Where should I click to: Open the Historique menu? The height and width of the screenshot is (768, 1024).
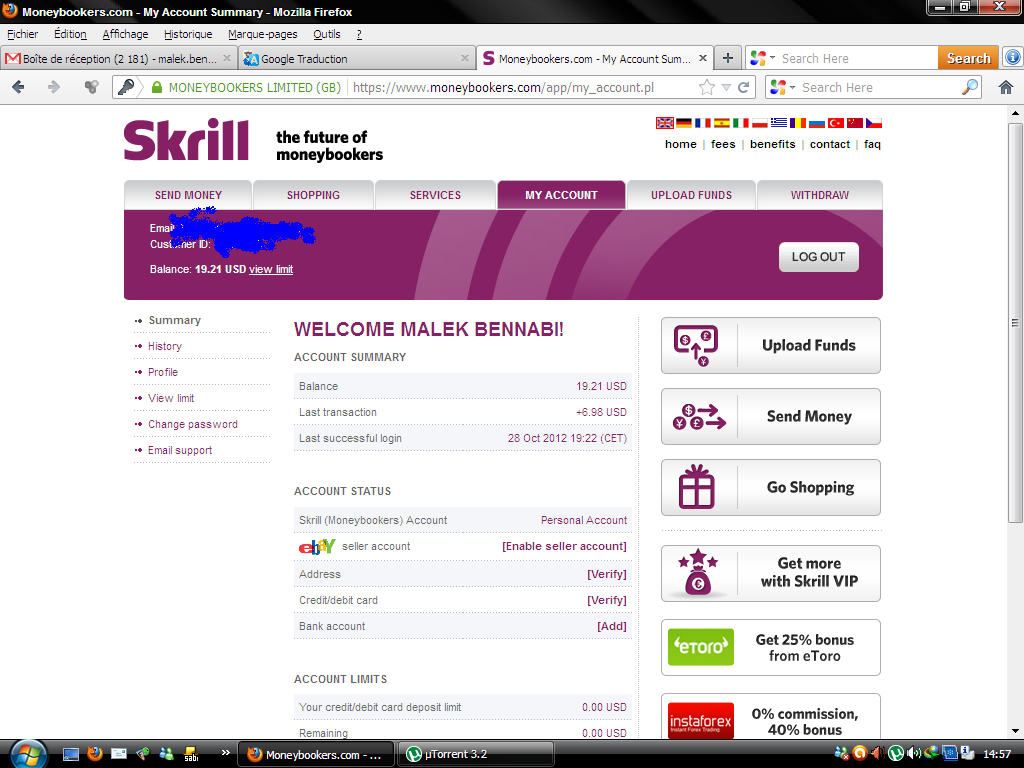point(188,34)
